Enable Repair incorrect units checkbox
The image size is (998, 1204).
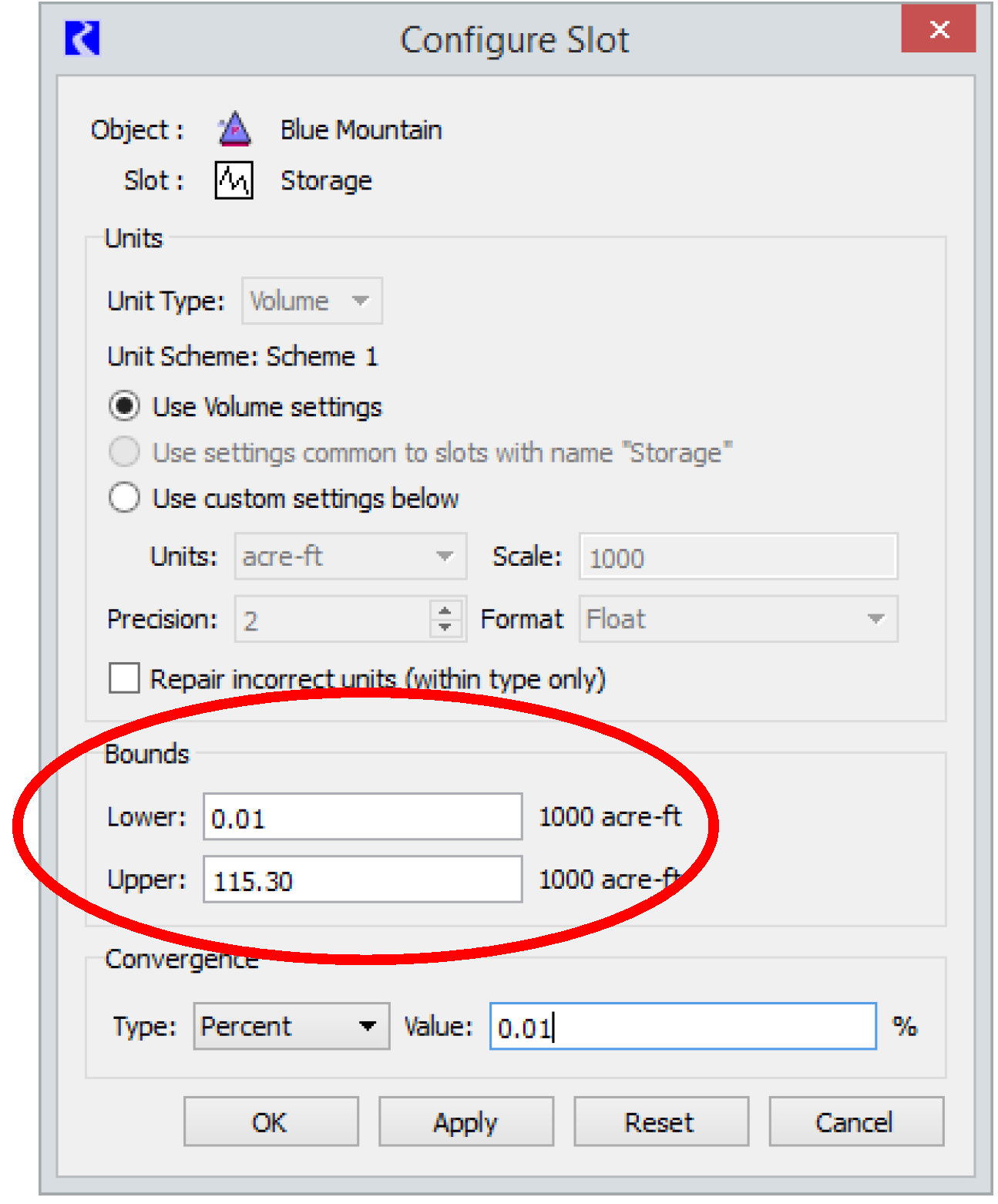(124, 679)
